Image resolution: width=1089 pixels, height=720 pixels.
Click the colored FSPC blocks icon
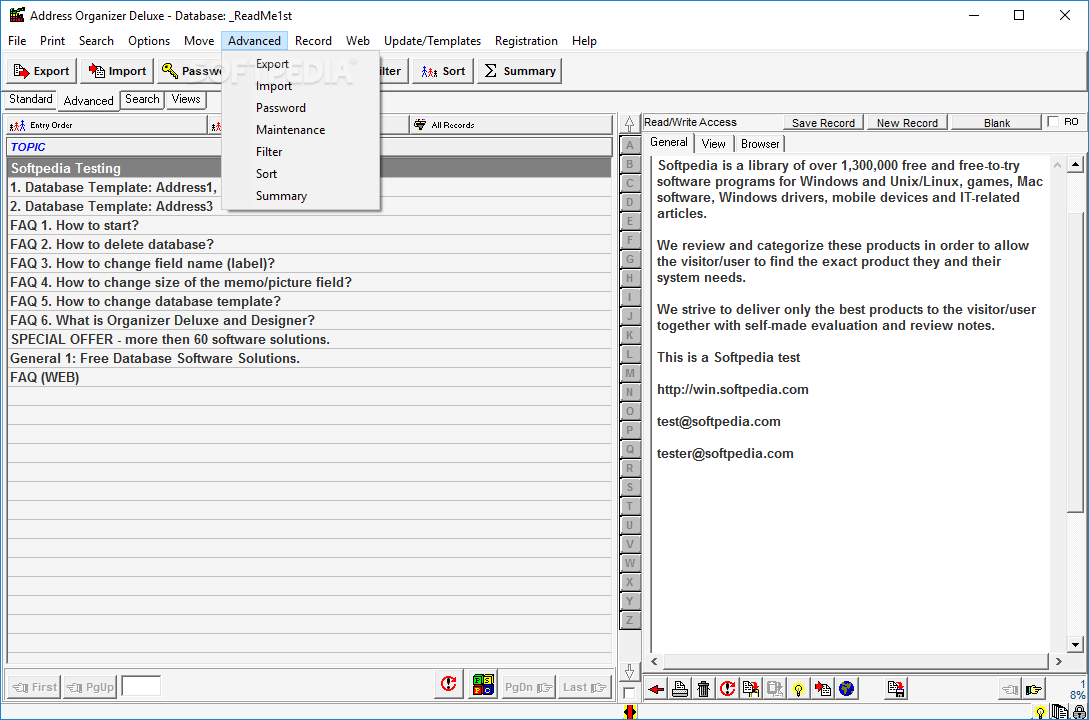point(483,684)
